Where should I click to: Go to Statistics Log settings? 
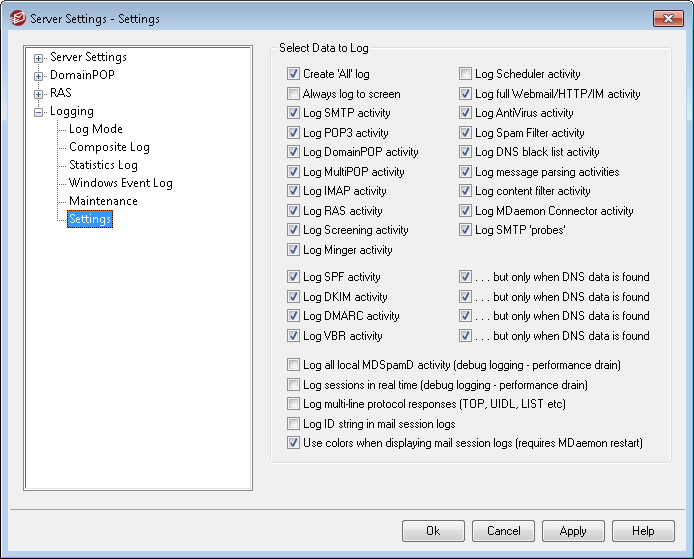point(103,166)
